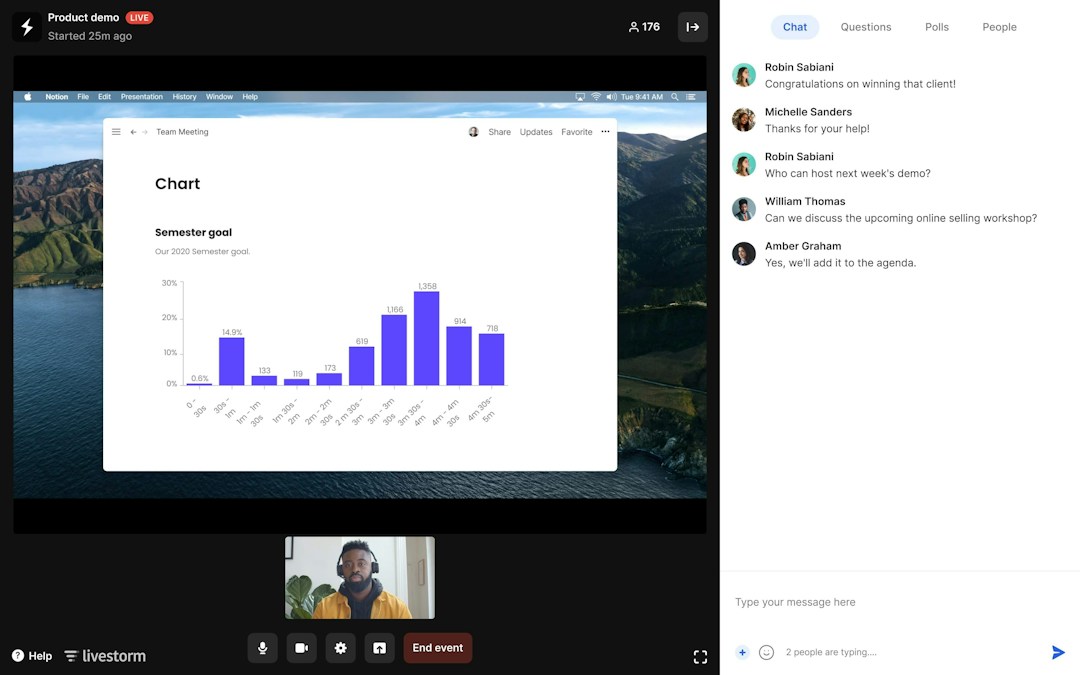Click the share screen button
1080x675 pixels.
[x=380, y=648]
